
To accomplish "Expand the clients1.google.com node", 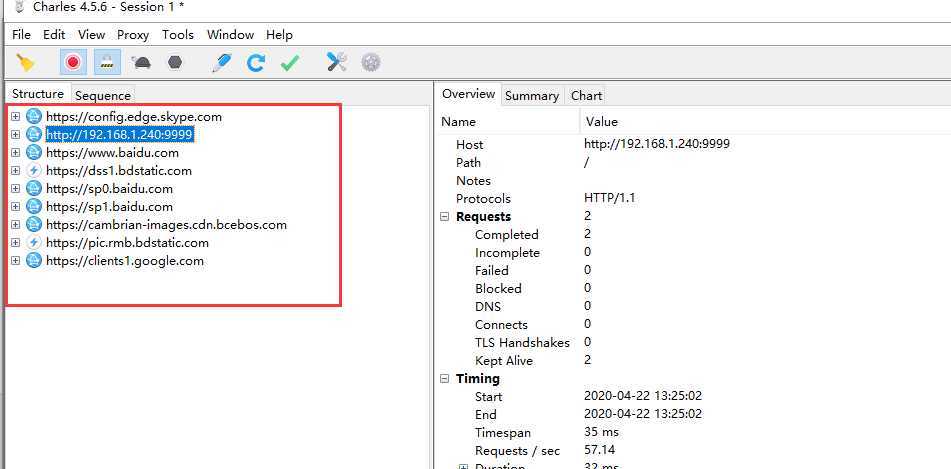I will (16, 261).
